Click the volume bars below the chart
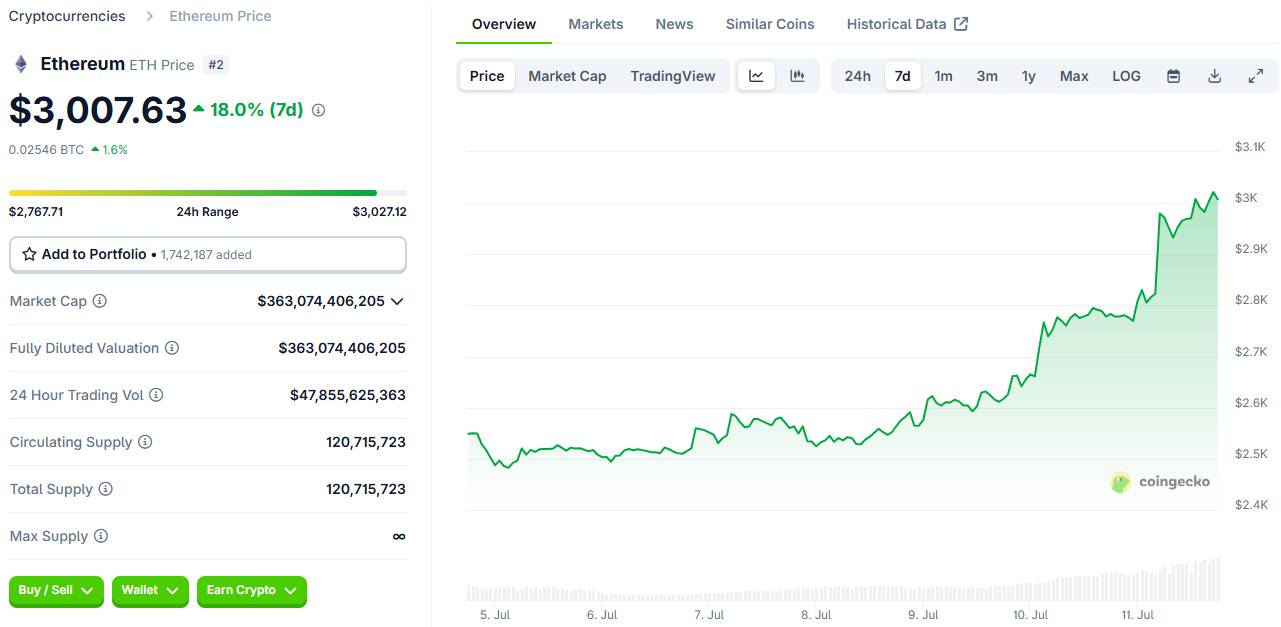The width and height of the screenshot is (1281, 627). 843,580
